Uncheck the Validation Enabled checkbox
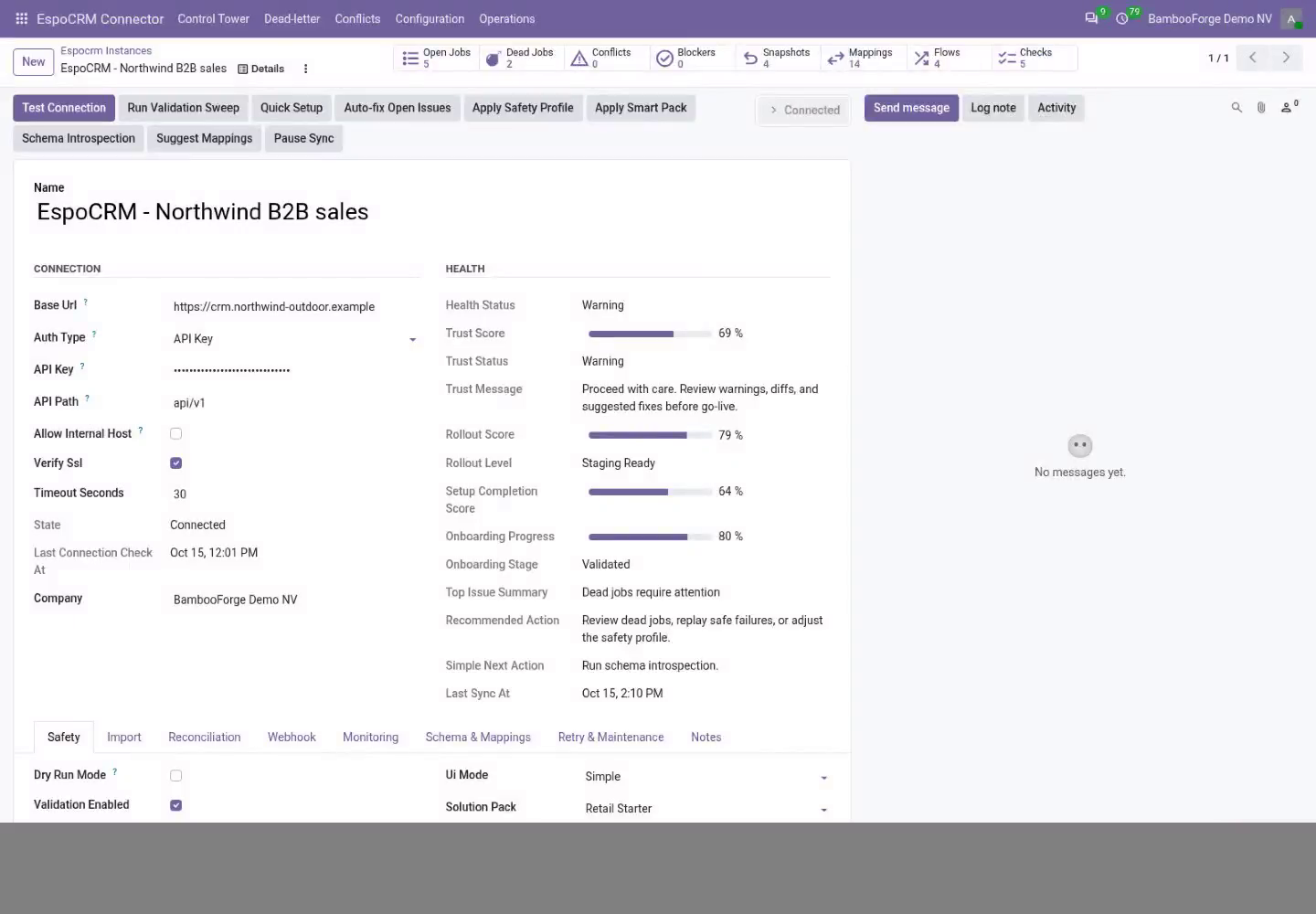 (x=176, y=805)
